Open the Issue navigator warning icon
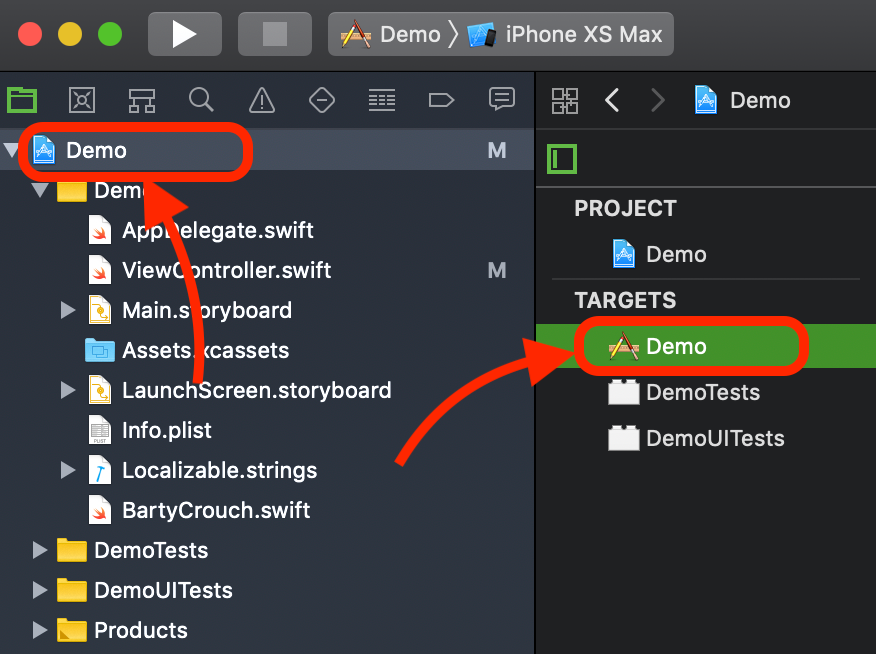The image size is (876, 654). (x=262, y=101)
